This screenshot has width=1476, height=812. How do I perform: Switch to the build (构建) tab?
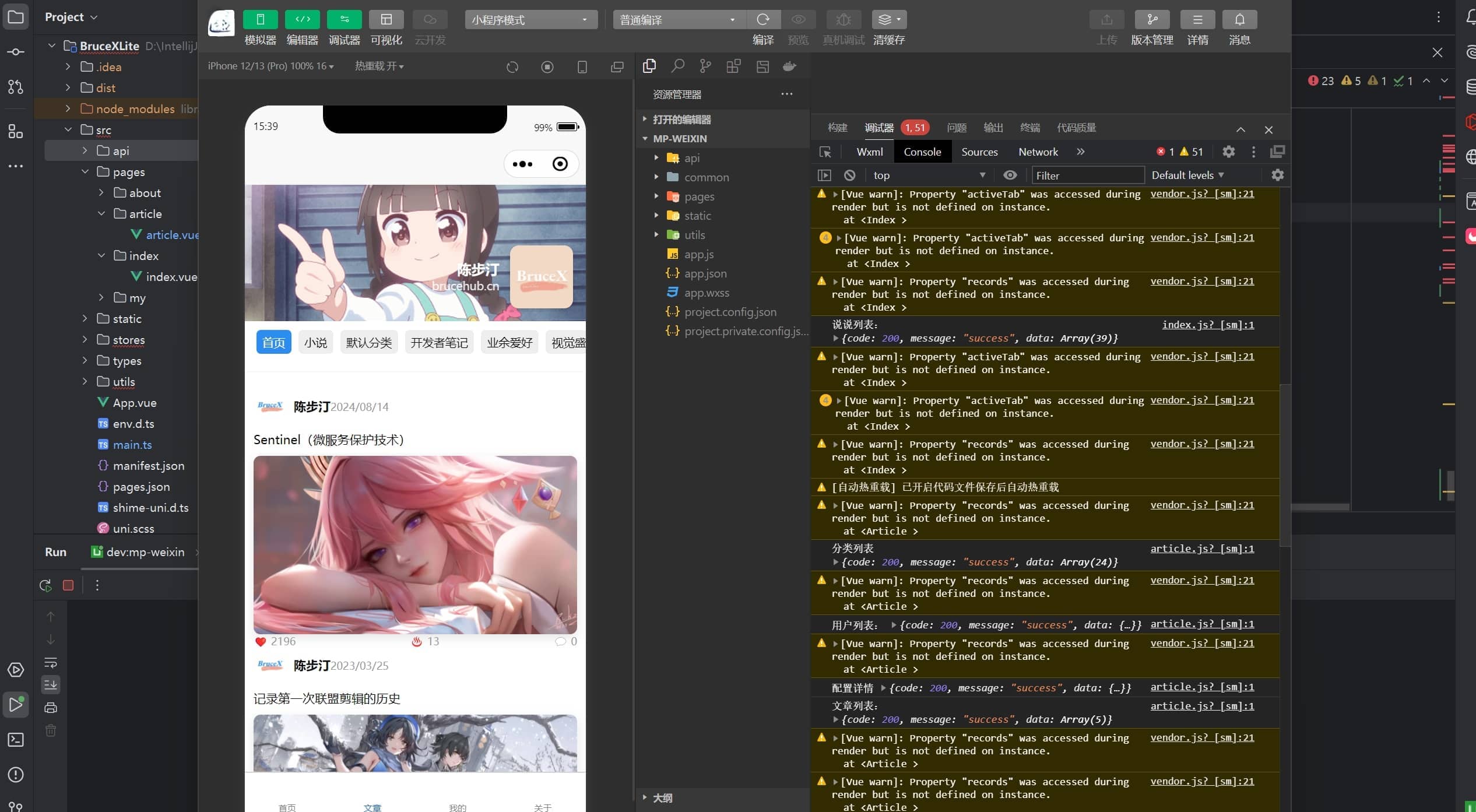pos(837,128)
